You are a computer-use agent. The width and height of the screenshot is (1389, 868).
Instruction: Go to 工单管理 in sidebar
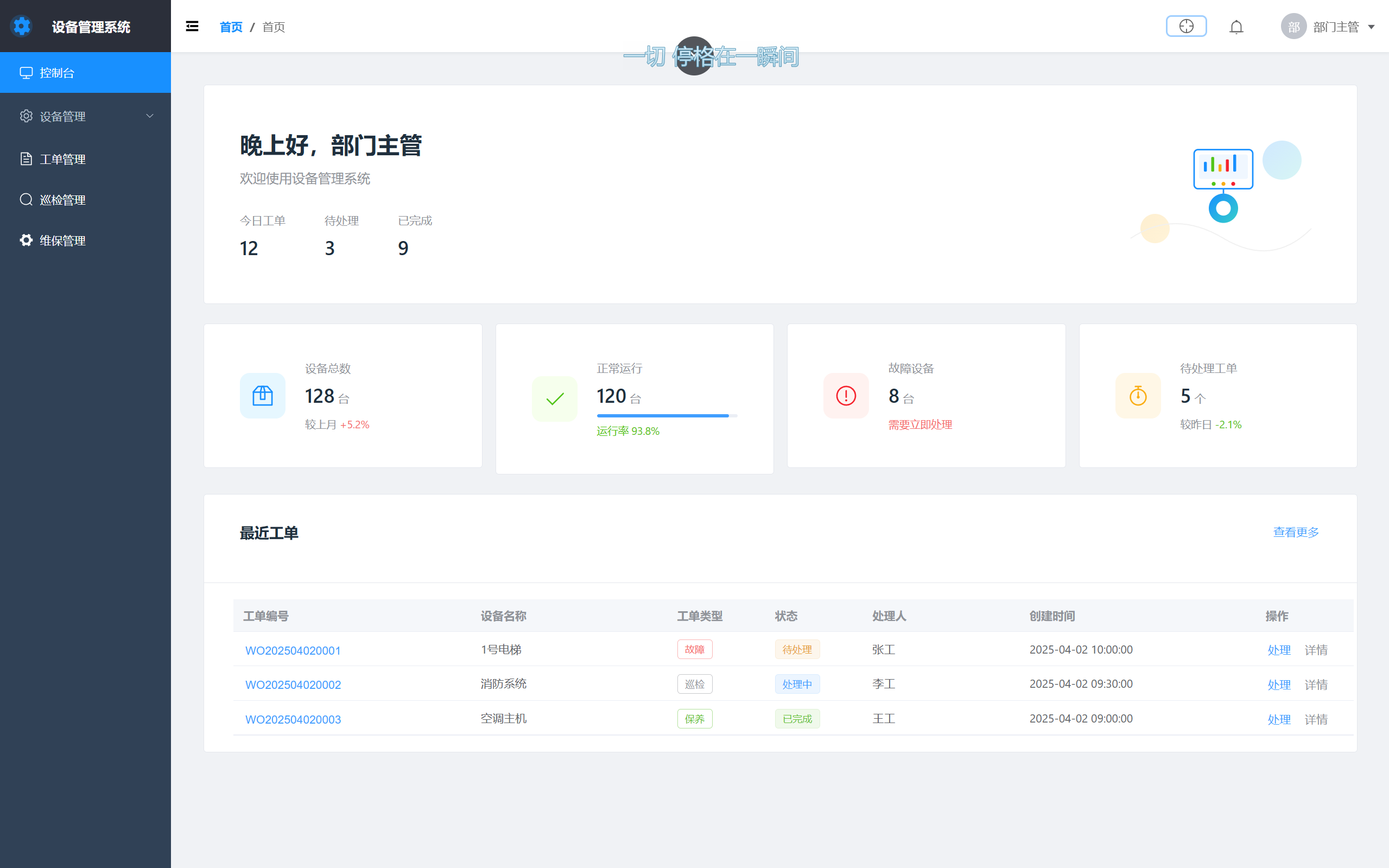point(62,159)
